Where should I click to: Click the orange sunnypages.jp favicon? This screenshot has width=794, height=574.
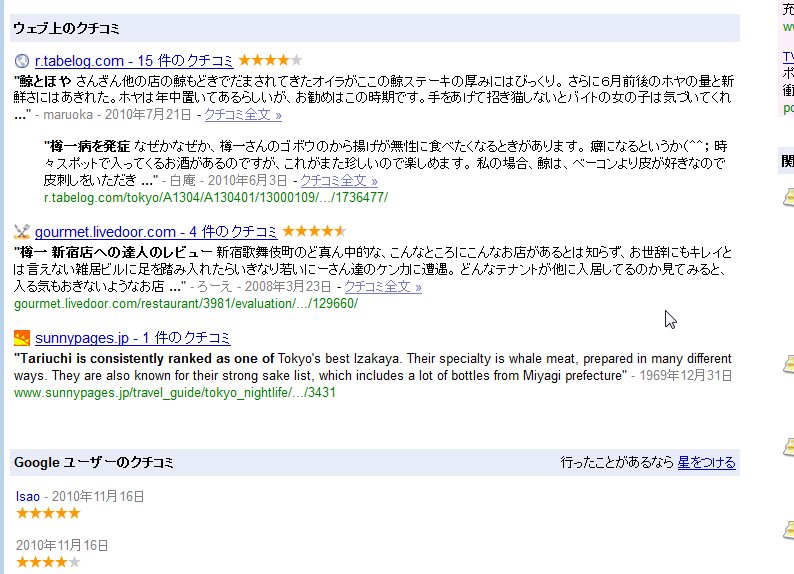(x=22, y=338)
